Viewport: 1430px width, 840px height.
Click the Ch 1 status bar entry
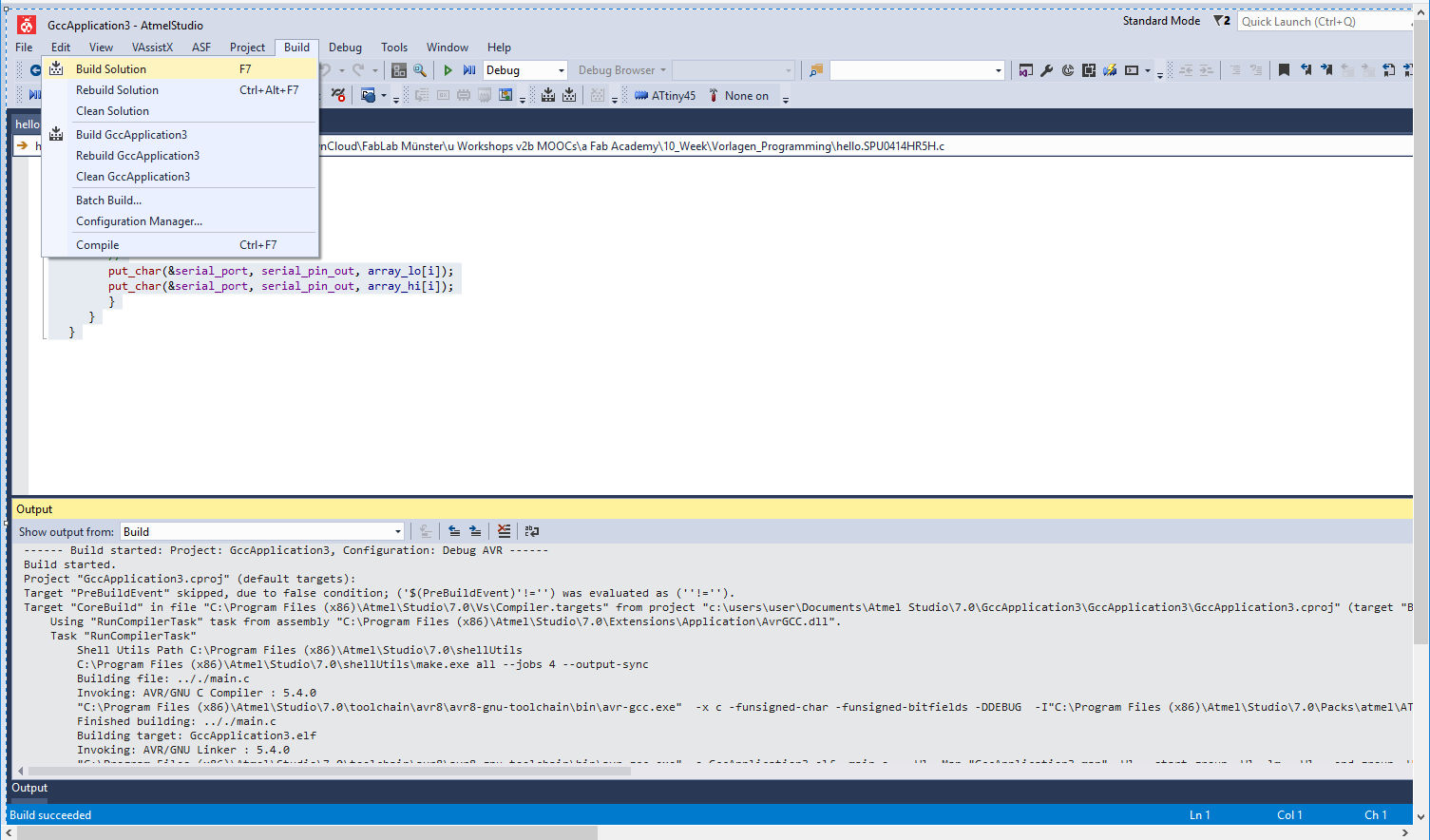point(1376,815)
